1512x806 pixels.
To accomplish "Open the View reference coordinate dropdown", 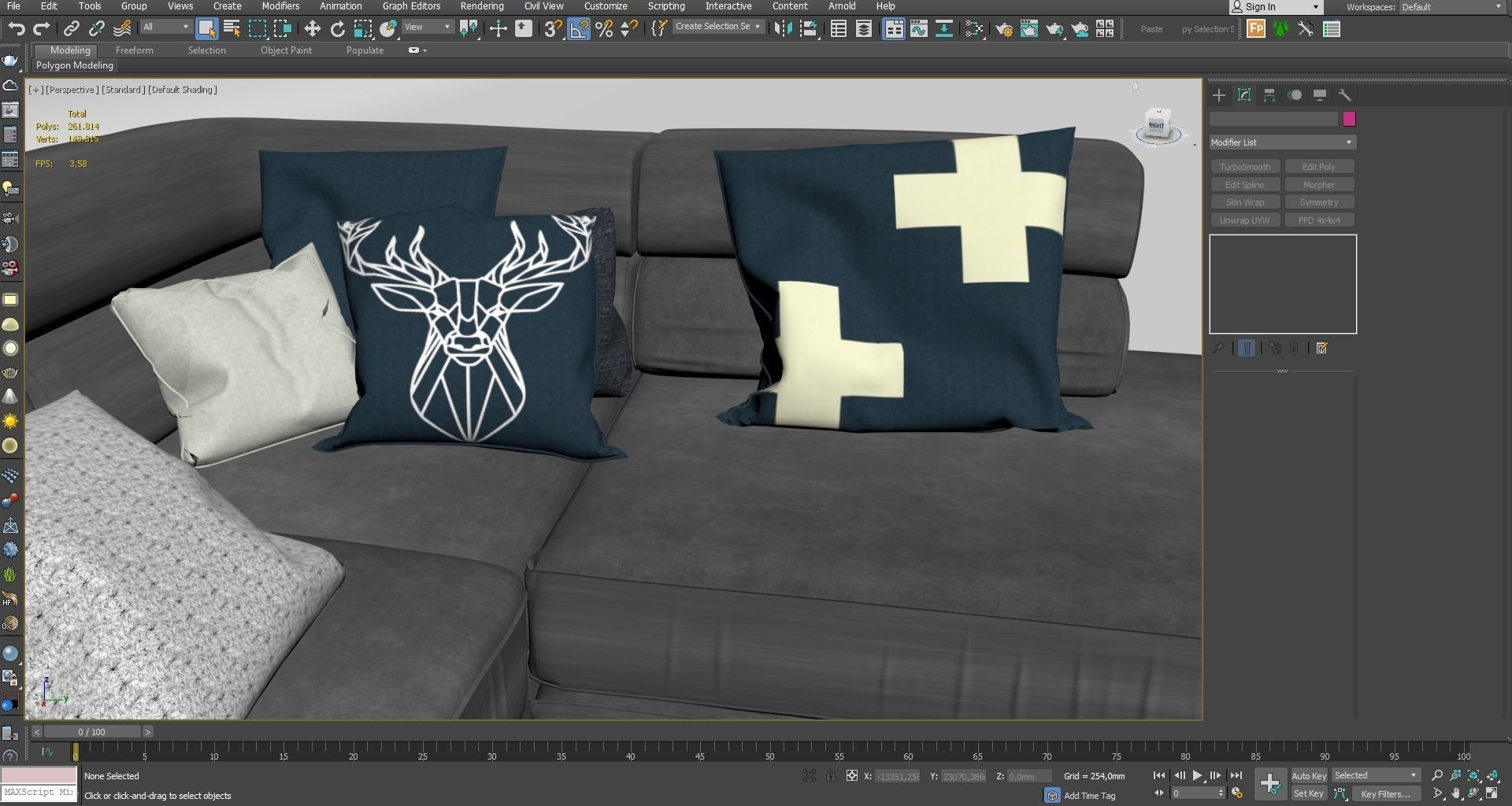I will (427, 27).
